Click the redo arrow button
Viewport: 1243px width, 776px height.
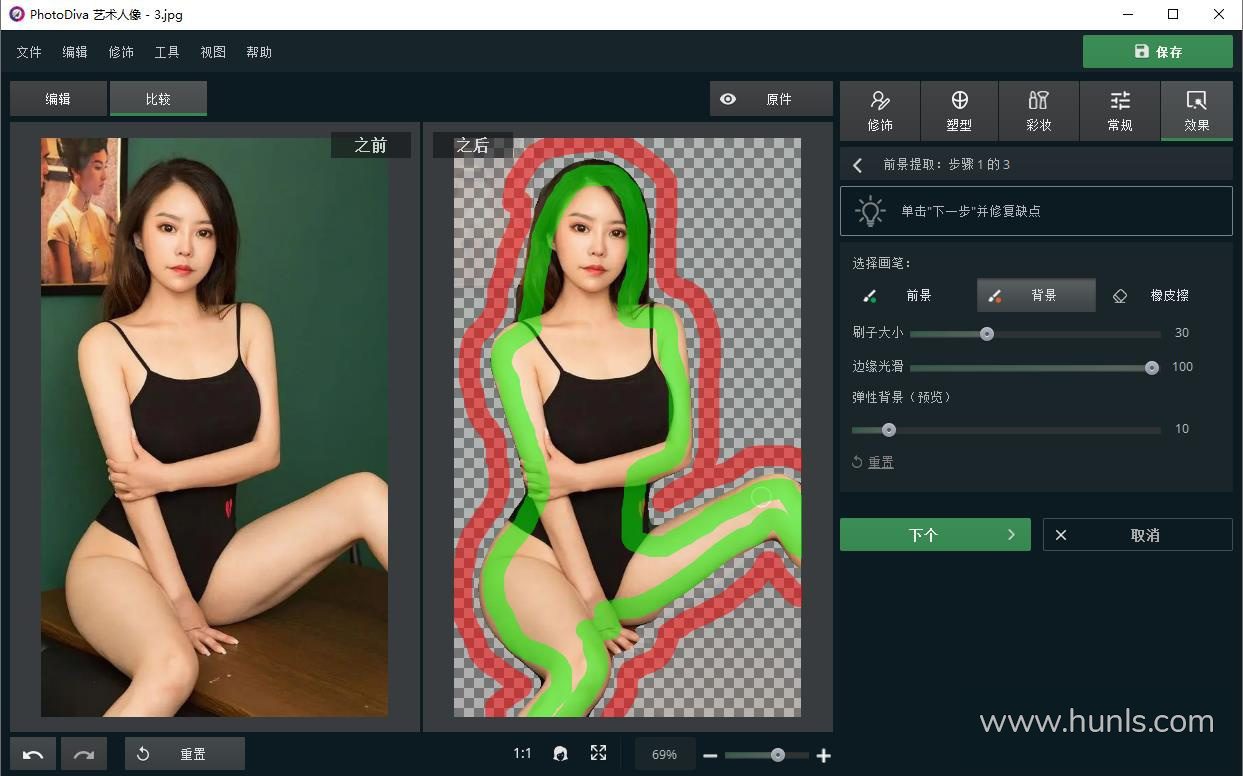point(84,754)
